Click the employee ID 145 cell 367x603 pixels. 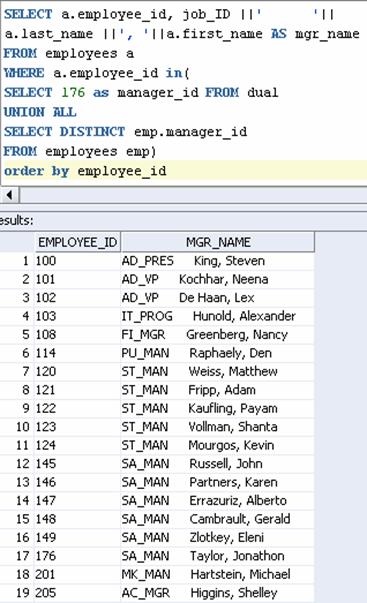click(77, 464)
